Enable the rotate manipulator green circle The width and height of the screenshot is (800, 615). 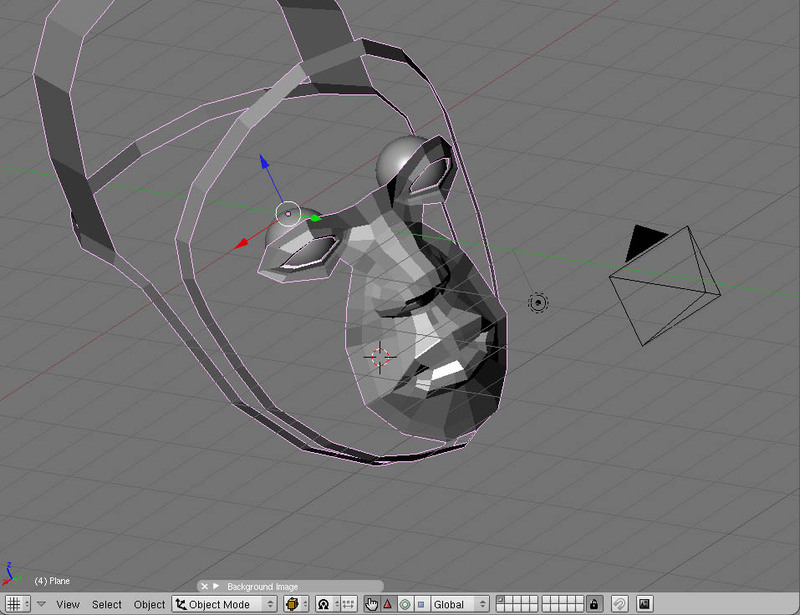(x=405, y=604)
